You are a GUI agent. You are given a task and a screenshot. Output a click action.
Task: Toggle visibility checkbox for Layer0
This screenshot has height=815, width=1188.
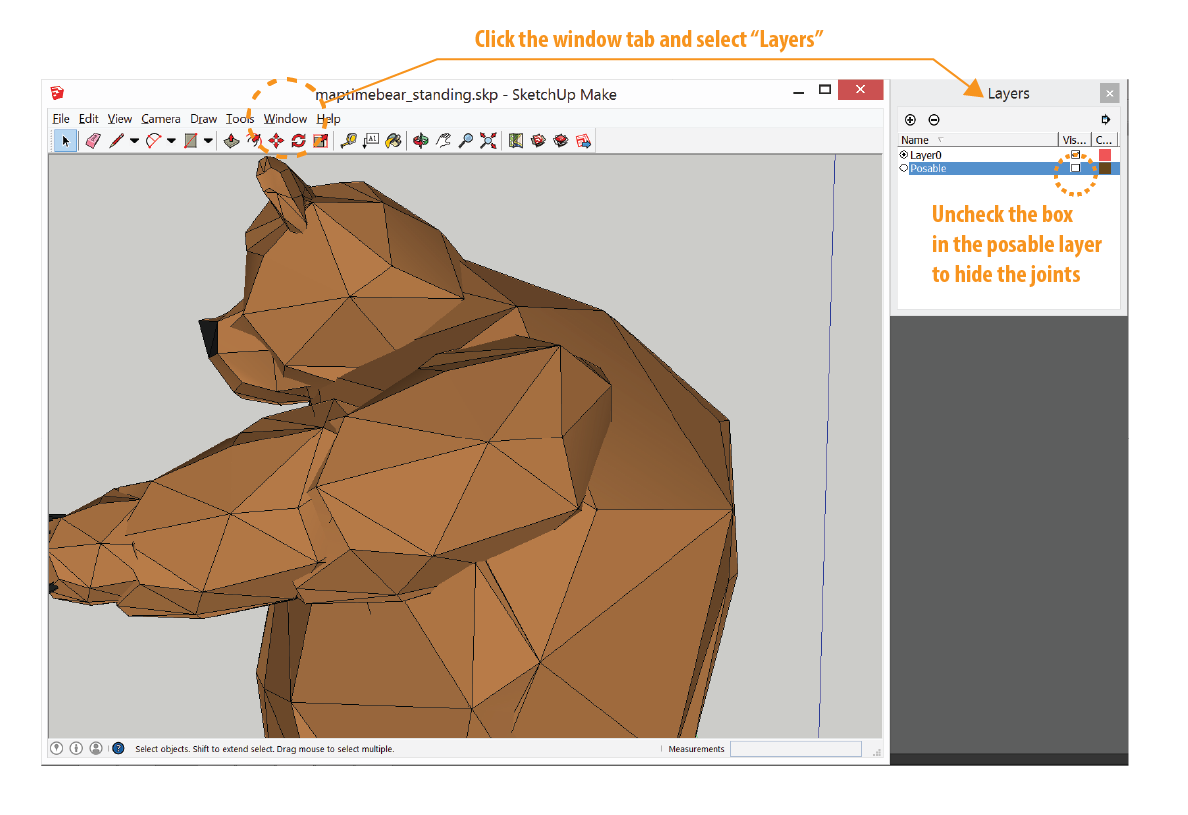pos(1075,155)
